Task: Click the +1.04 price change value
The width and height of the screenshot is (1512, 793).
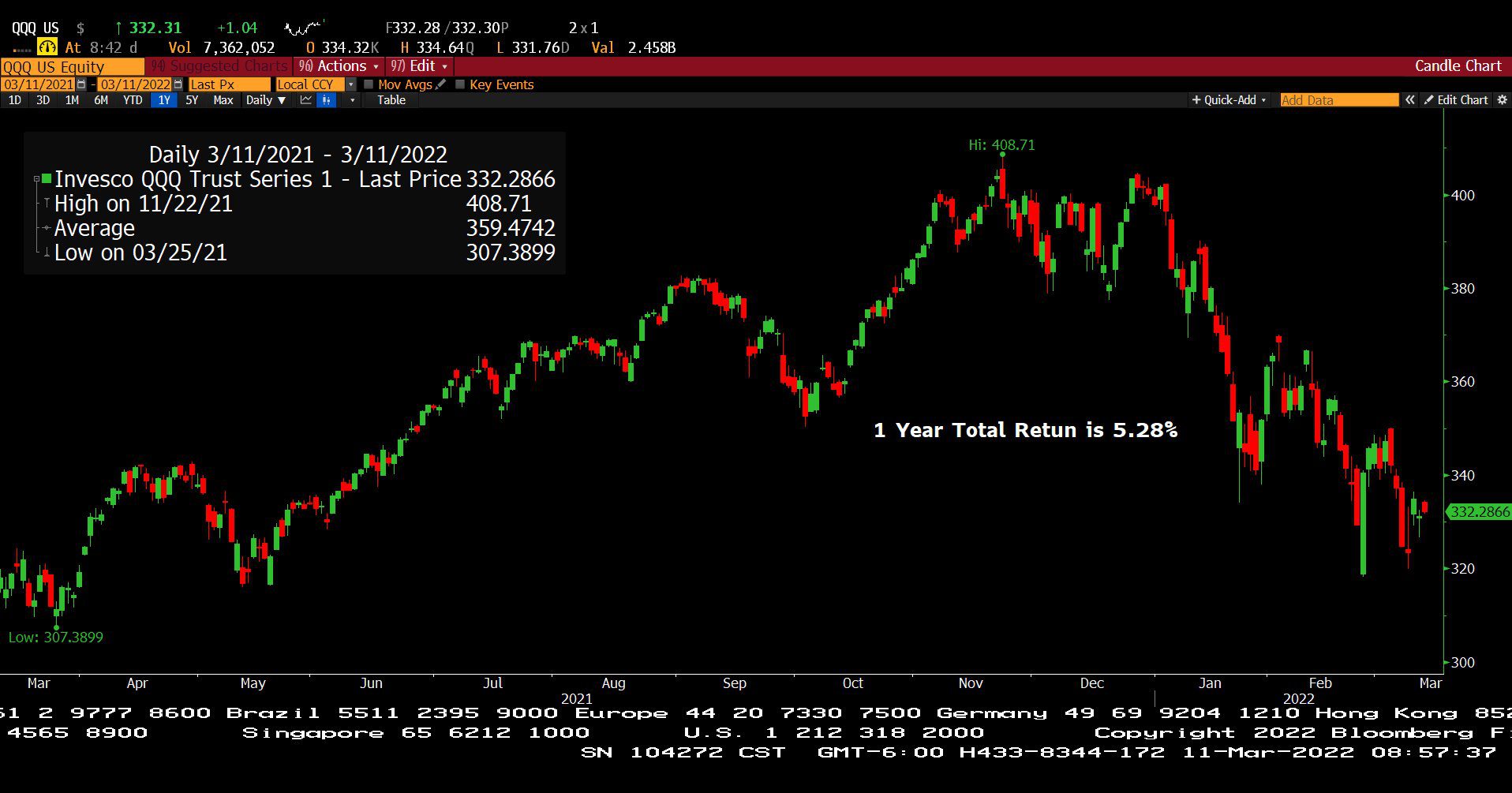Action: (238, 28)
